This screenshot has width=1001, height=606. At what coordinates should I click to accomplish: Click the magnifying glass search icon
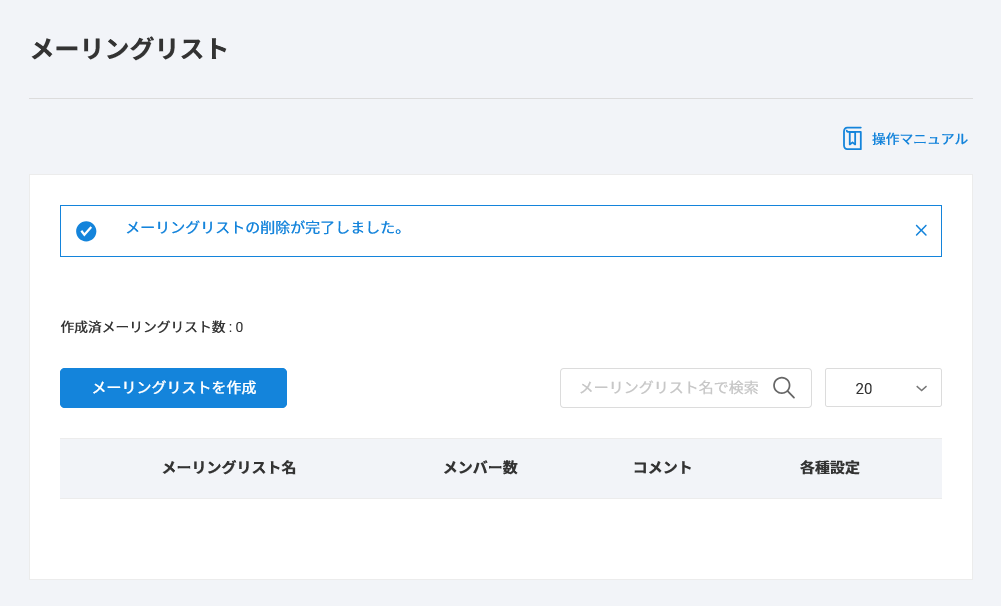tap(783, 388)
